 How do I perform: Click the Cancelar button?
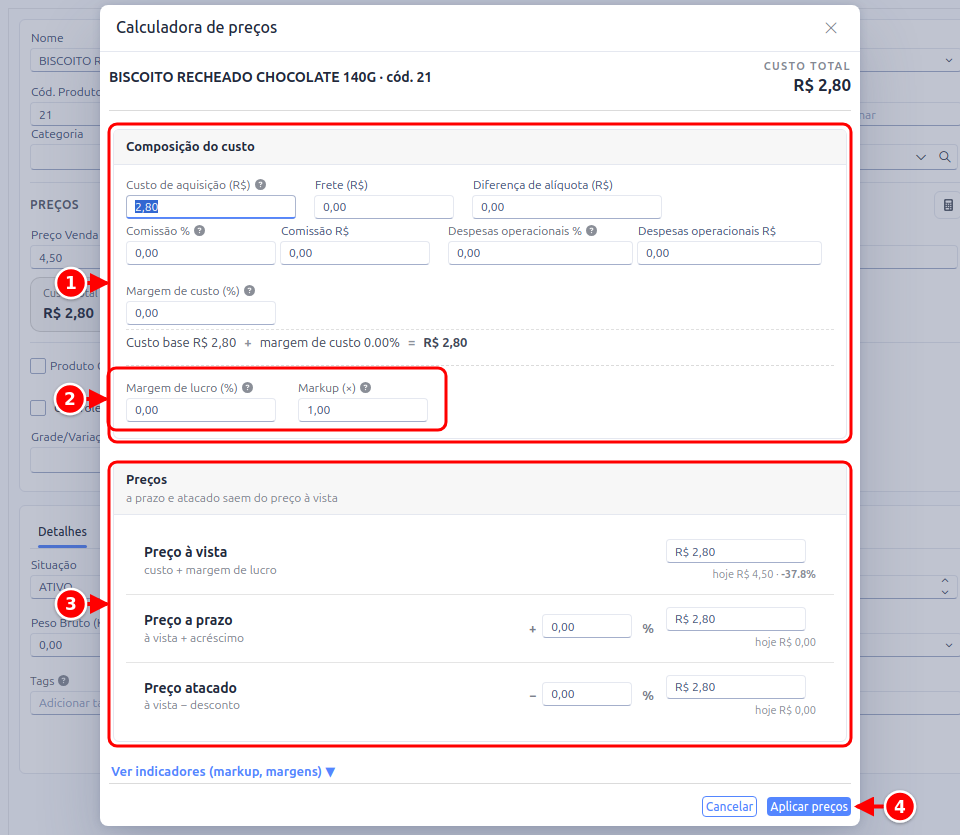(x=729, y=806)
